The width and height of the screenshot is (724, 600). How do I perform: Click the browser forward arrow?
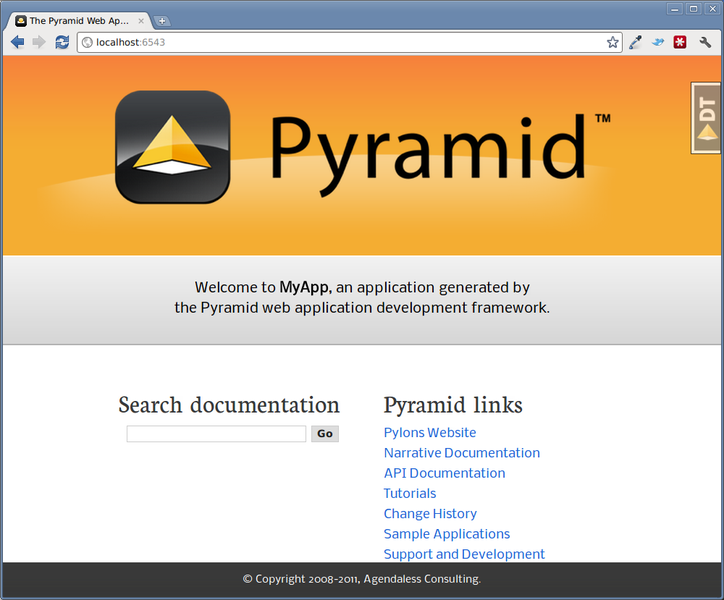[39, 42]
